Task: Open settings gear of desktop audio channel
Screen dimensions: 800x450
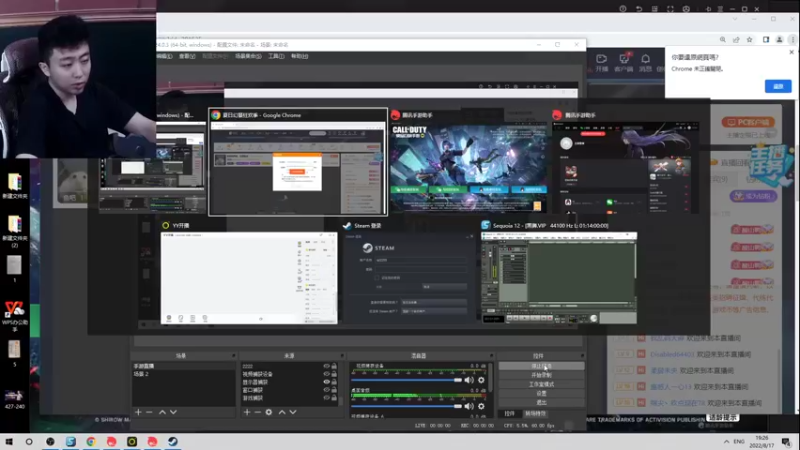Action: point(481,406)
